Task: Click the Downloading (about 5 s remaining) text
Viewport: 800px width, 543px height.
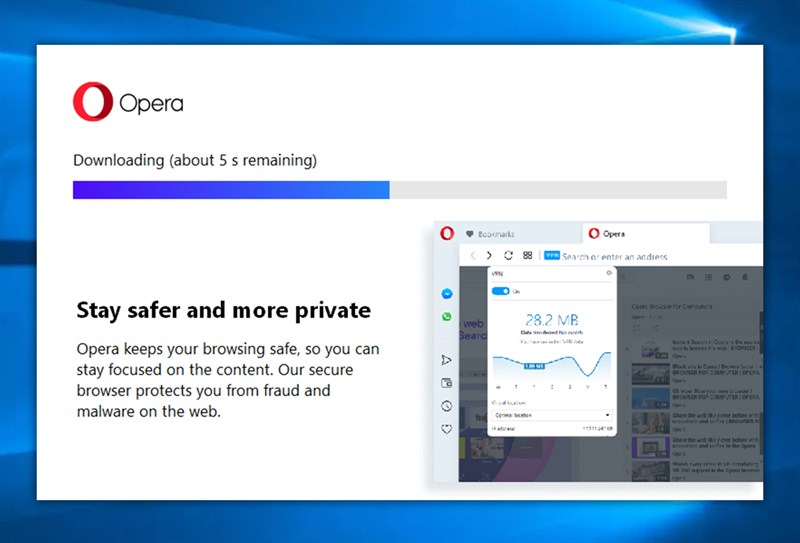Action: [x=195, y=160]
